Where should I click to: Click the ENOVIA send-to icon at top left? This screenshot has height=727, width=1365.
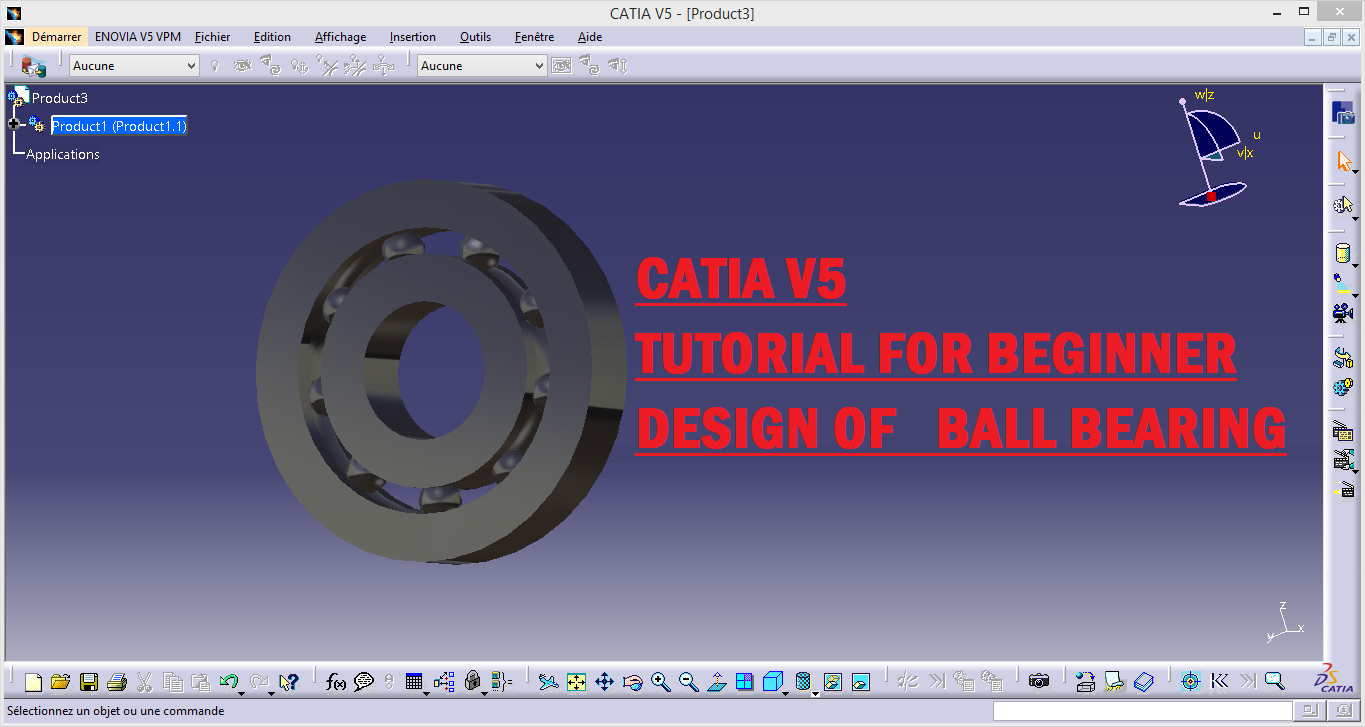pos(34,66)
